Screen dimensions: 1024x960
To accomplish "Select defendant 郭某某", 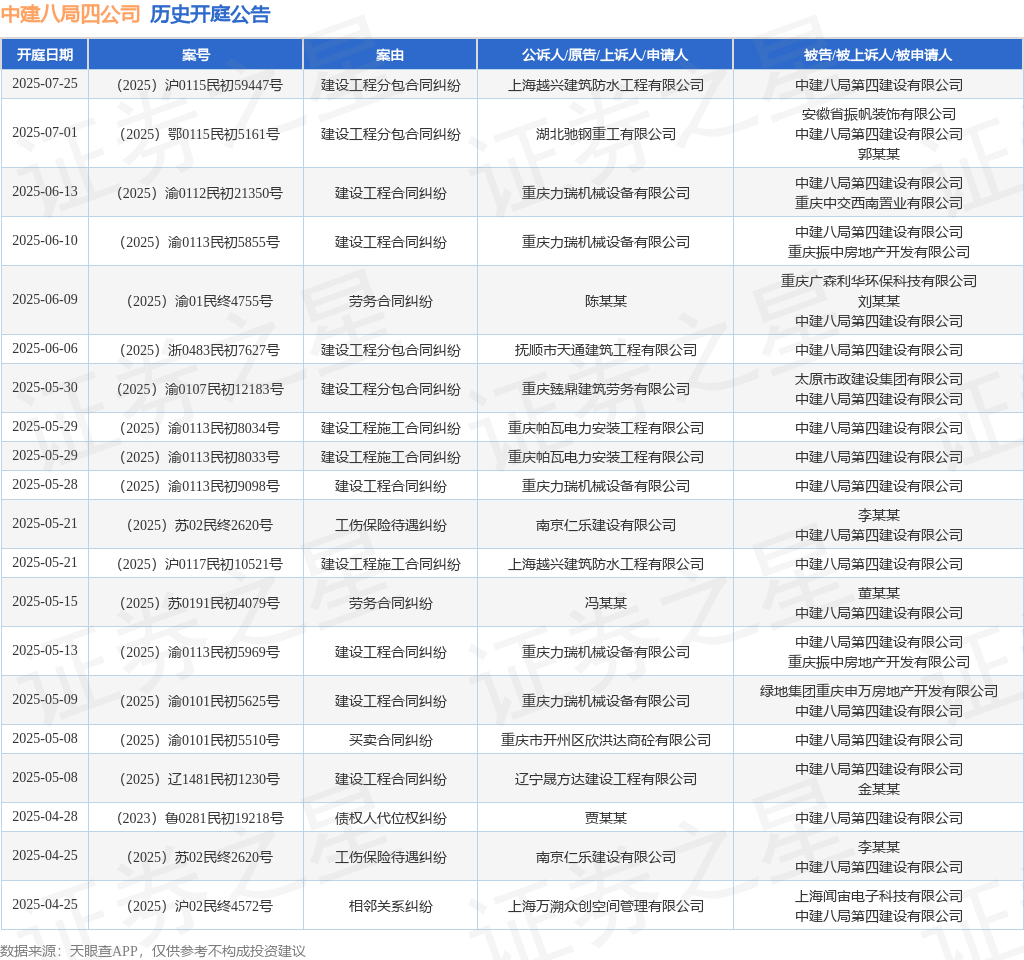I will (878, 154).
